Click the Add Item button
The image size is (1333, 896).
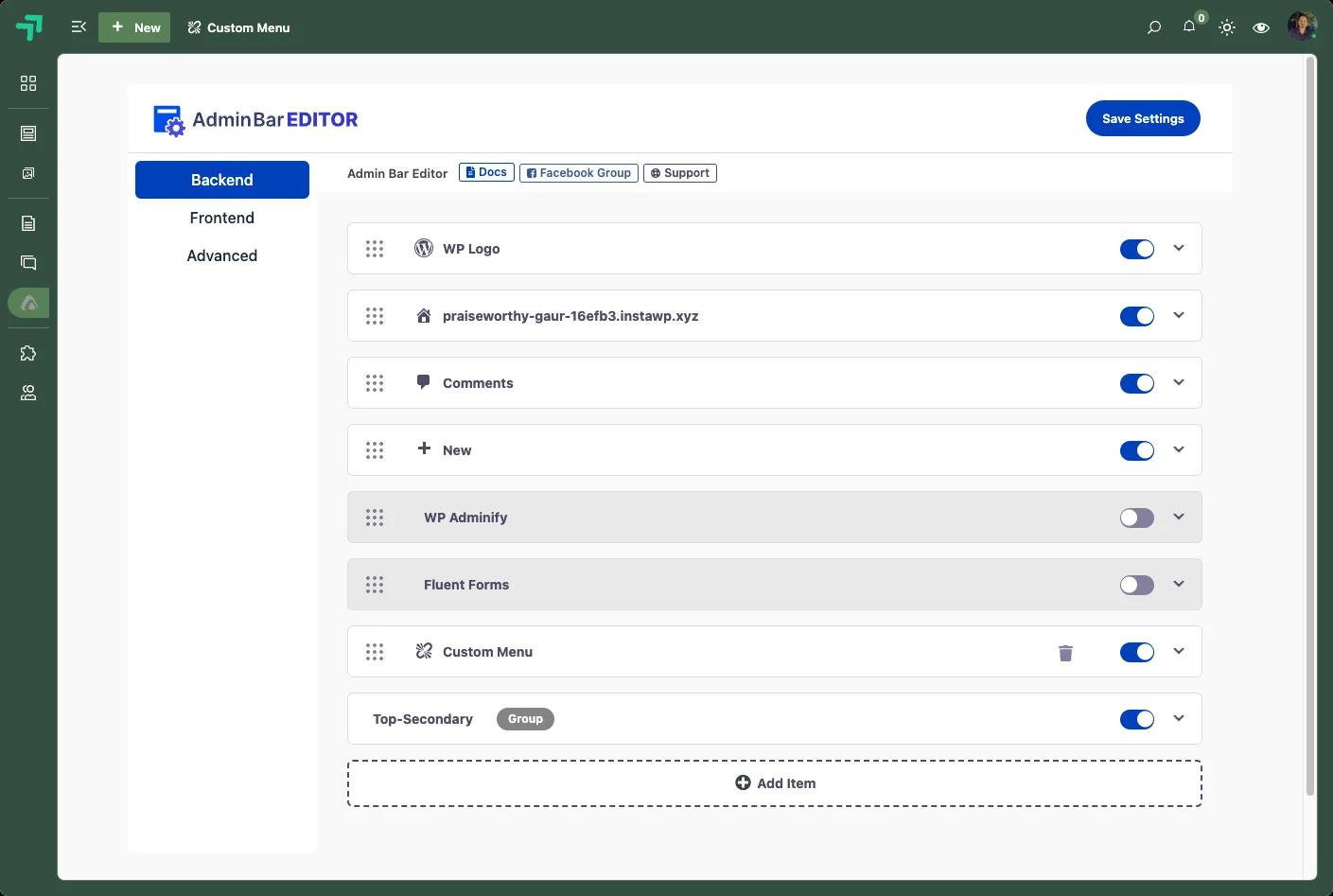click(x=775, y=783)
